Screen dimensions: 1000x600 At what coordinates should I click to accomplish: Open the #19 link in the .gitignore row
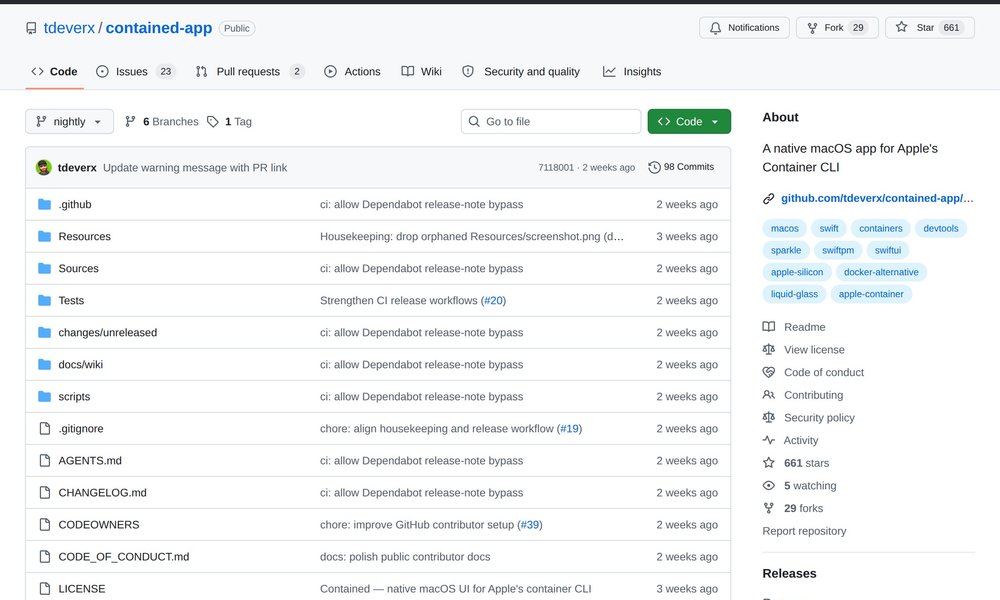[x=570, y=428]
